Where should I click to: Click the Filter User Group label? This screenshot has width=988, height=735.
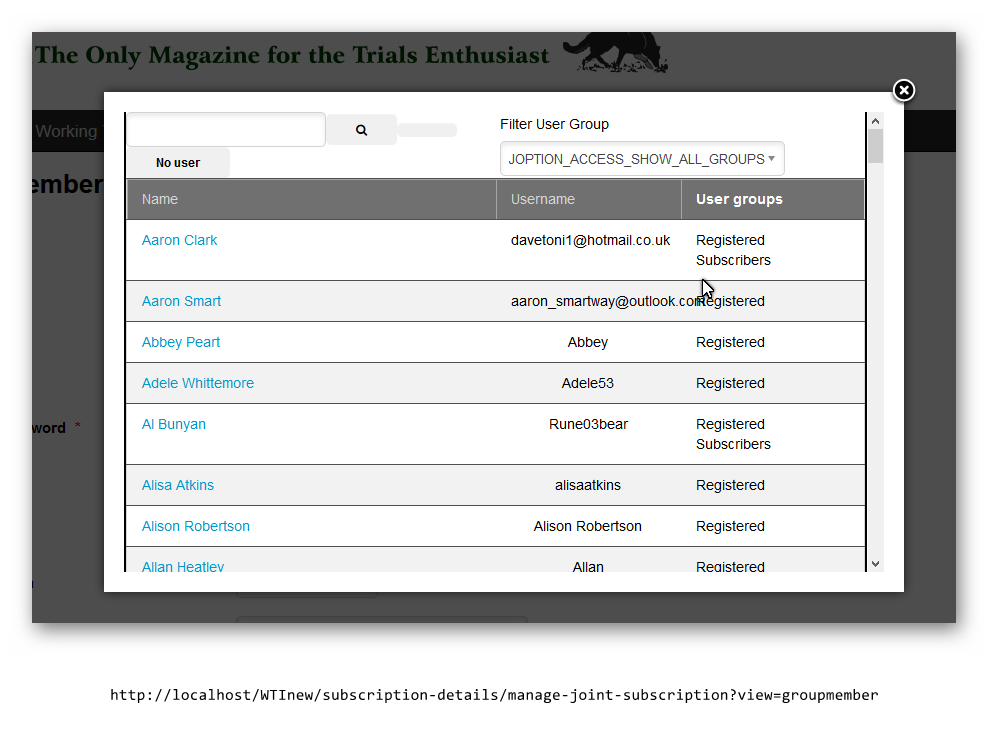[x=554, y=124]
